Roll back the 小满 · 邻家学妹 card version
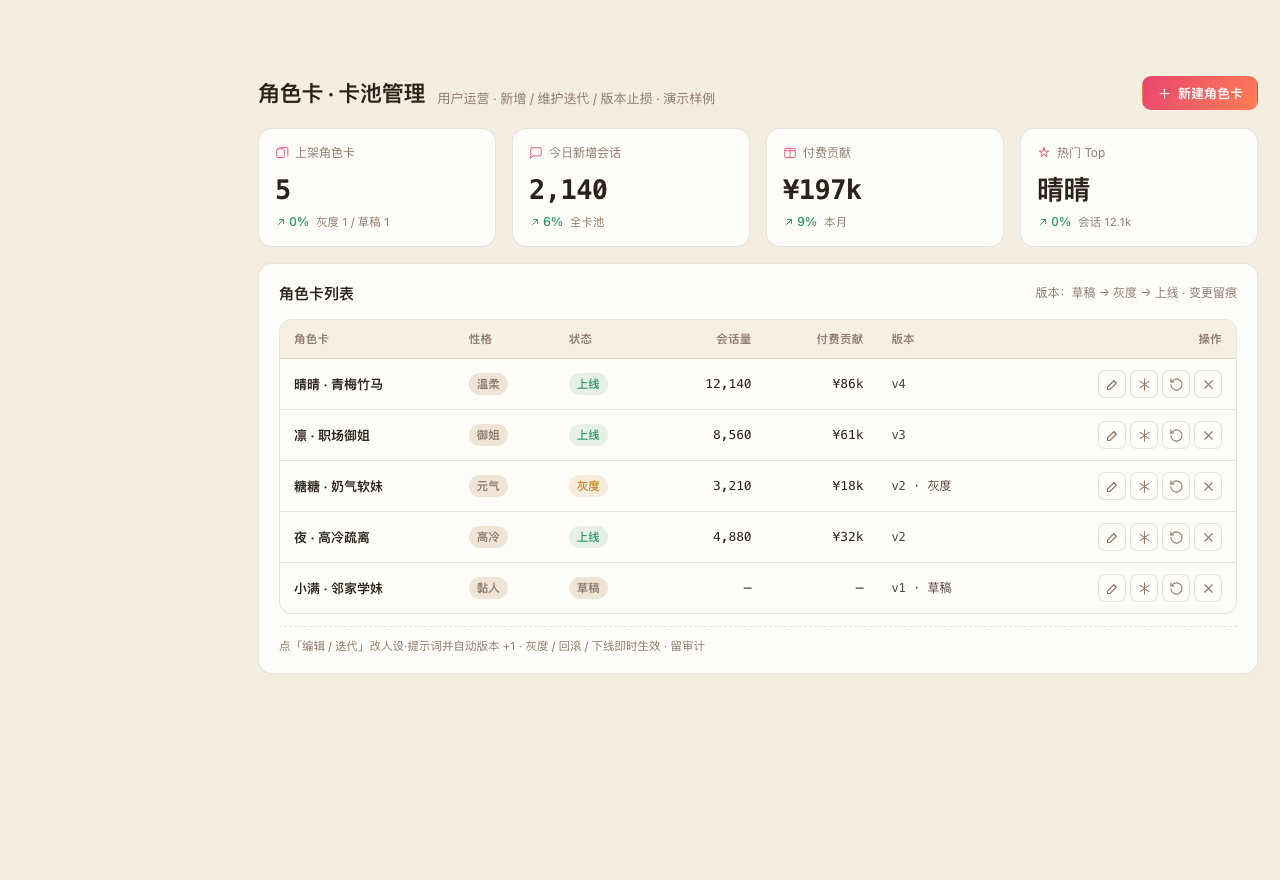 pos(1176,588)
